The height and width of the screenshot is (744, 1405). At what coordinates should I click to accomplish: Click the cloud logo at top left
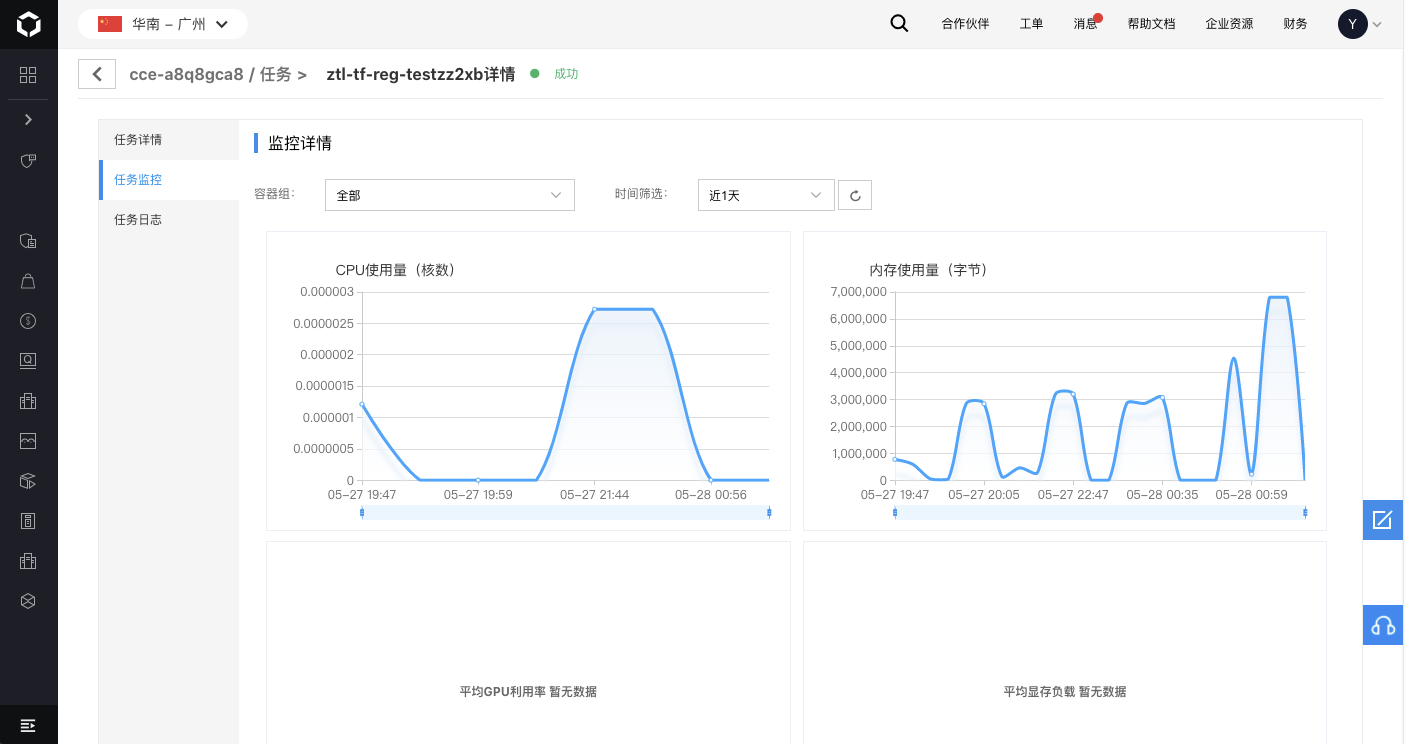pyautogui.click(x=29, y=24)
